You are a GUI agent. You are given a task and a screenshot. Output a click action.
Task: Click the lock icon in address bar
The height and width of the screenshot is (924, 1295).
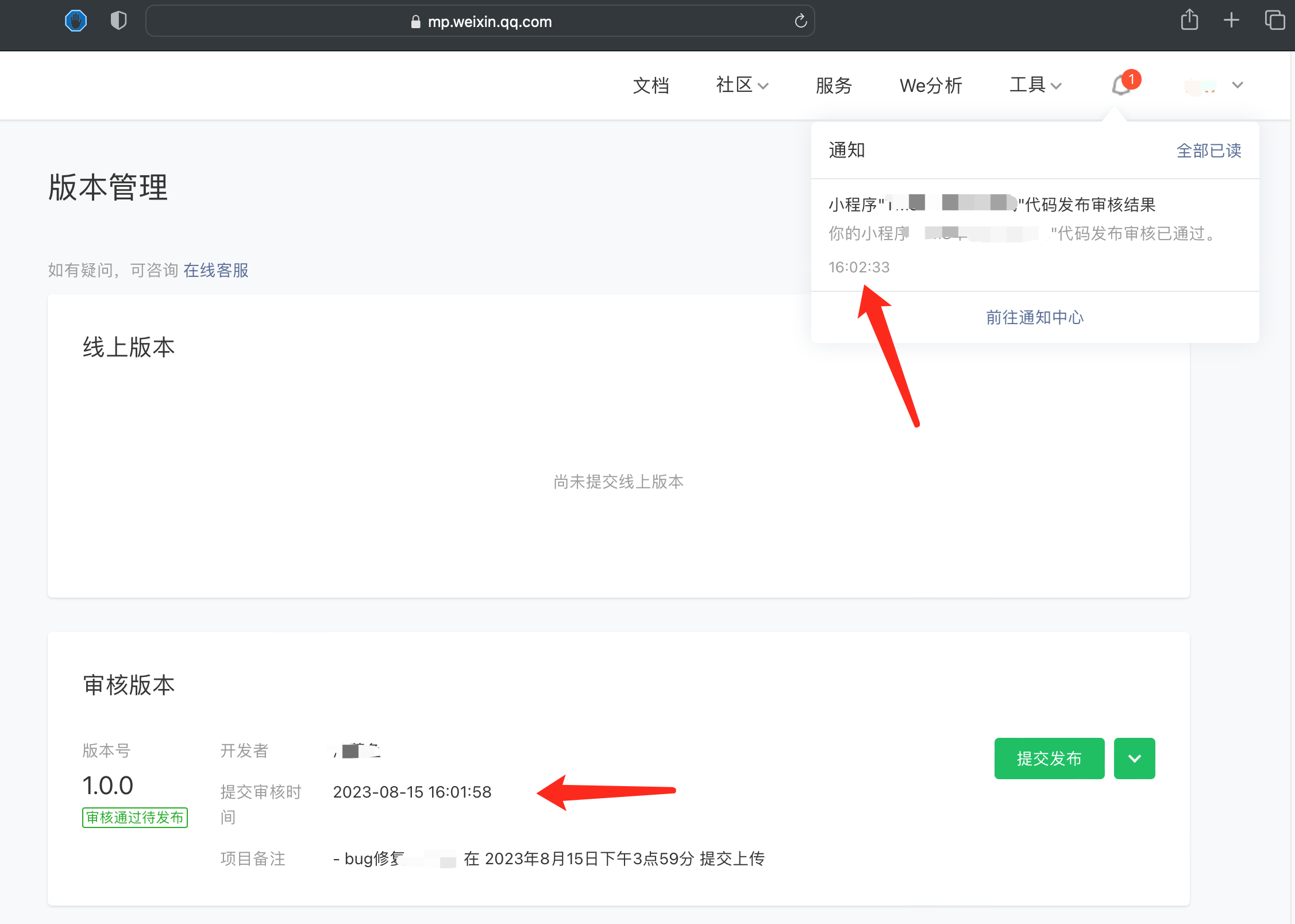click(x=416, y=22)
